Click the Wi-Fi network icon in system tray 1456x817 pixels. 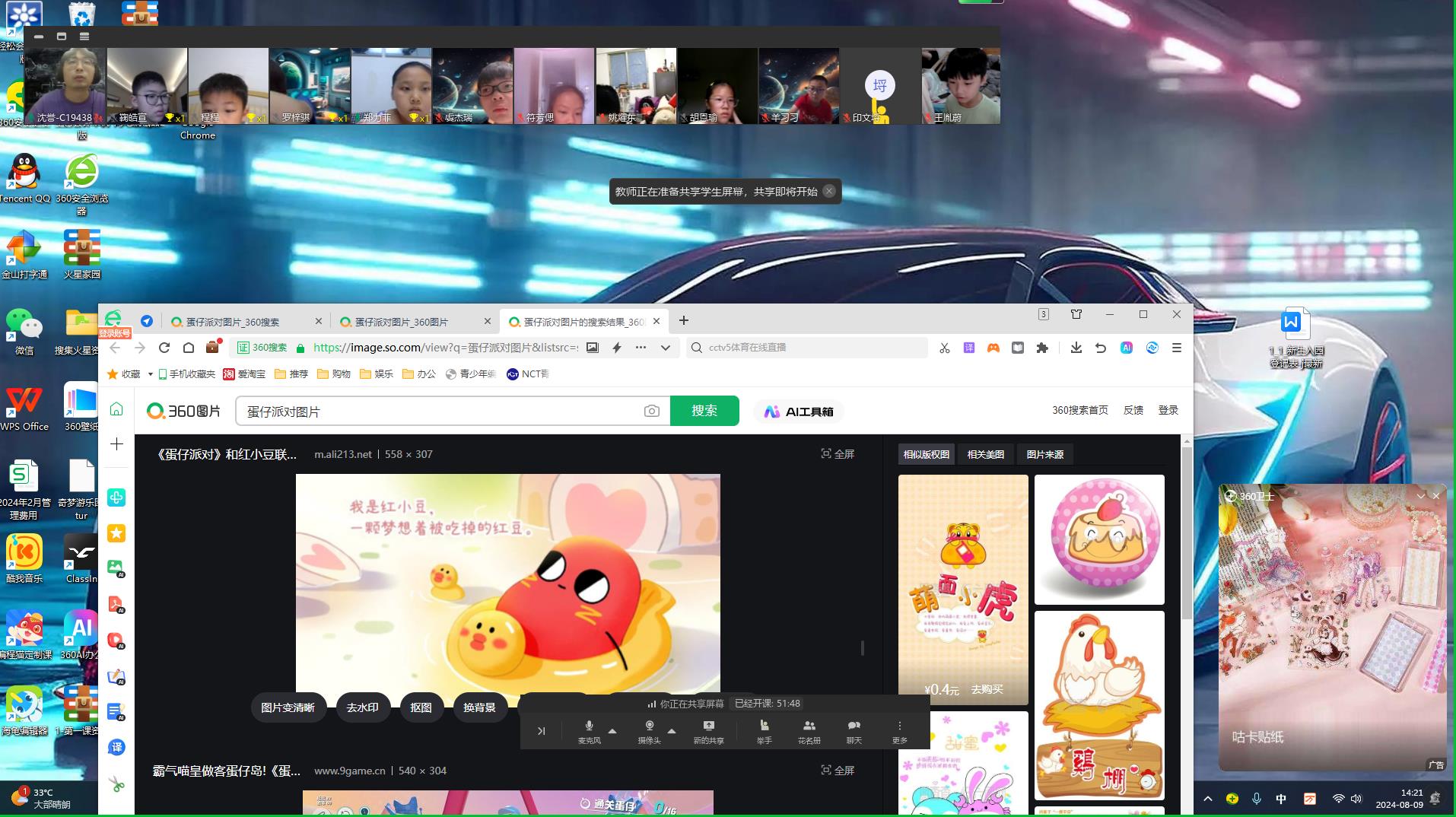[1338, 799]
